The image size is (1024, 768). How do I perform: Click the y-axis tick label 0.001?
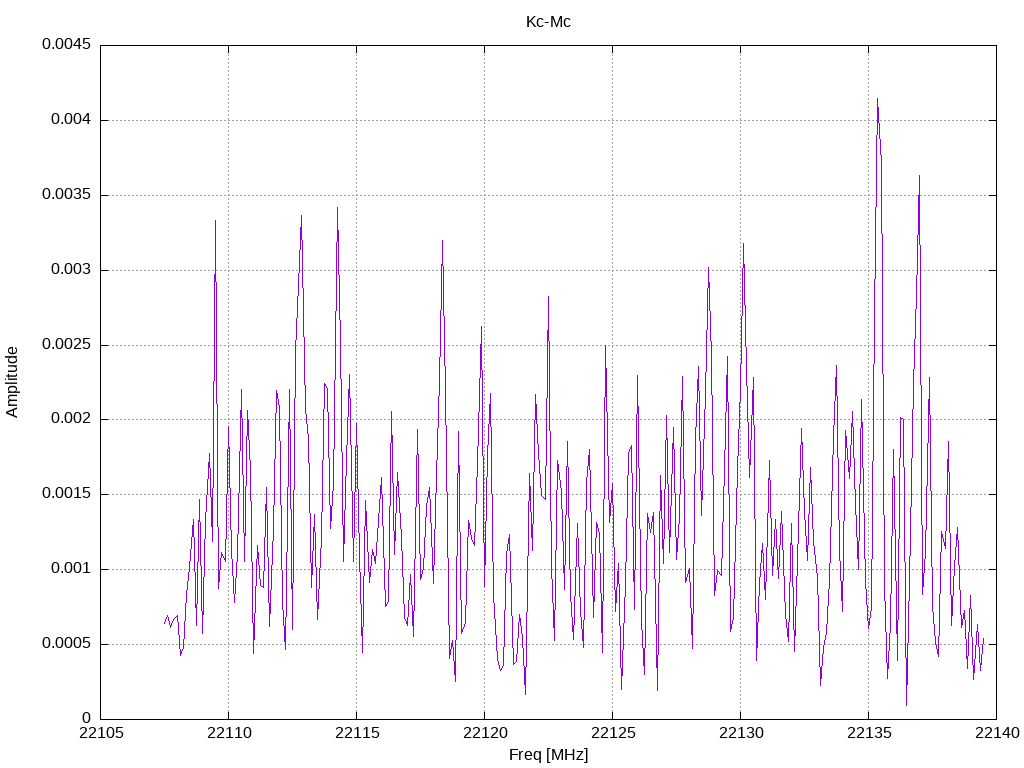[x=71, y=568]
